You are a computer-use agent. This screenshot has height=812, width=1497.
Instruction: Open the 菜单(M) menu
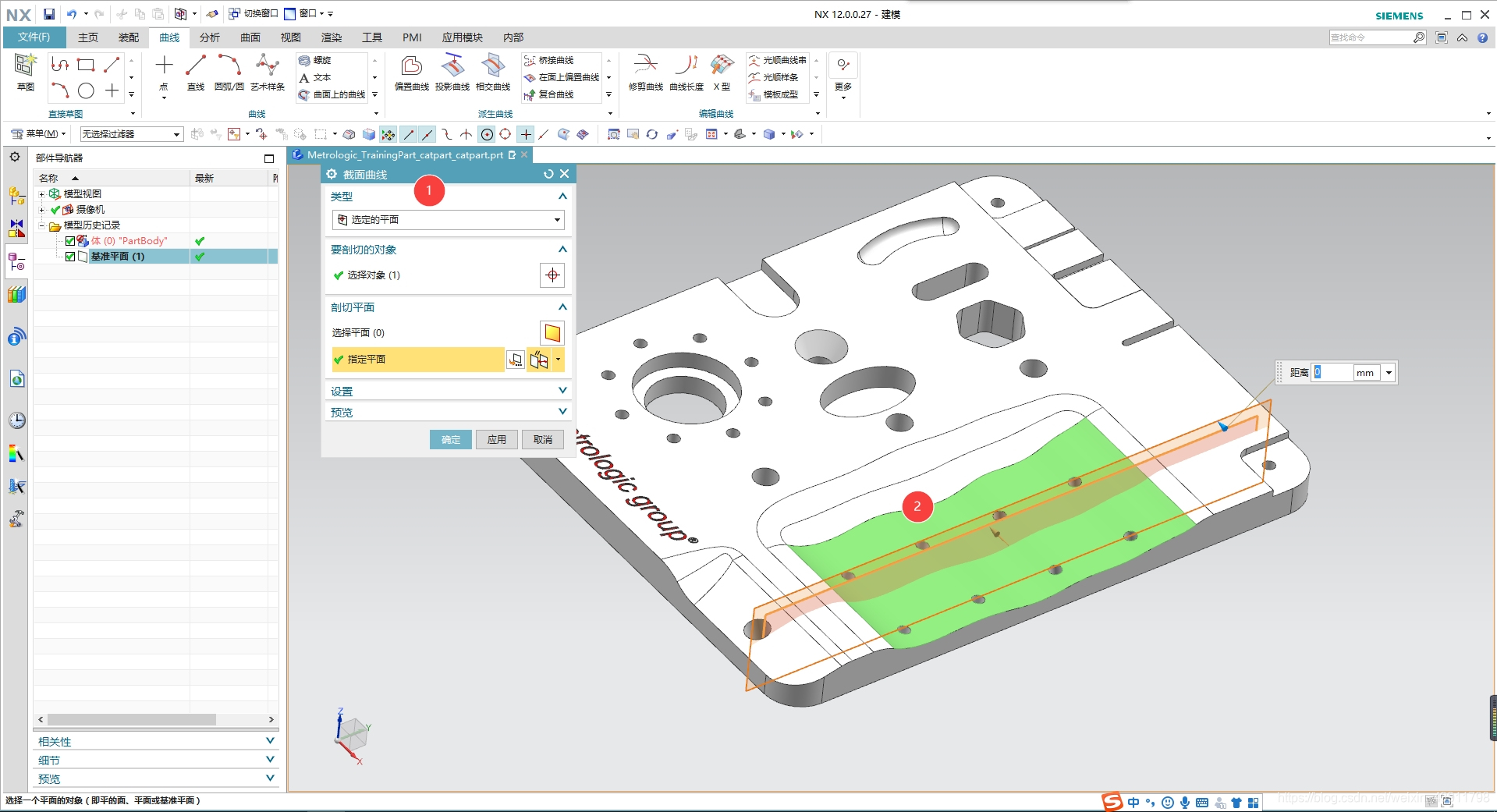point(38,134)
